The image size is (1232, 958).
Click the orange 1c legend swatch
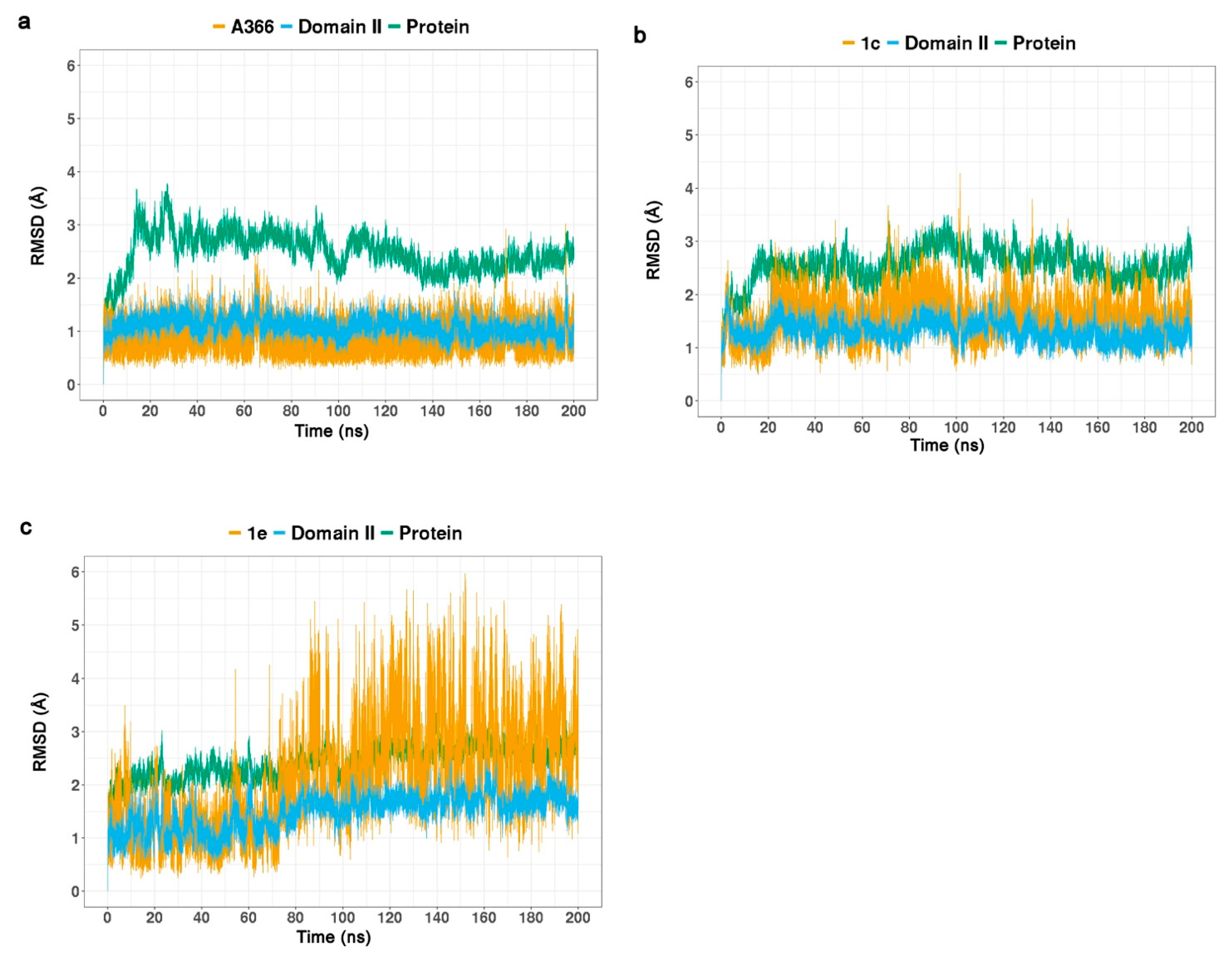(848, 43)
